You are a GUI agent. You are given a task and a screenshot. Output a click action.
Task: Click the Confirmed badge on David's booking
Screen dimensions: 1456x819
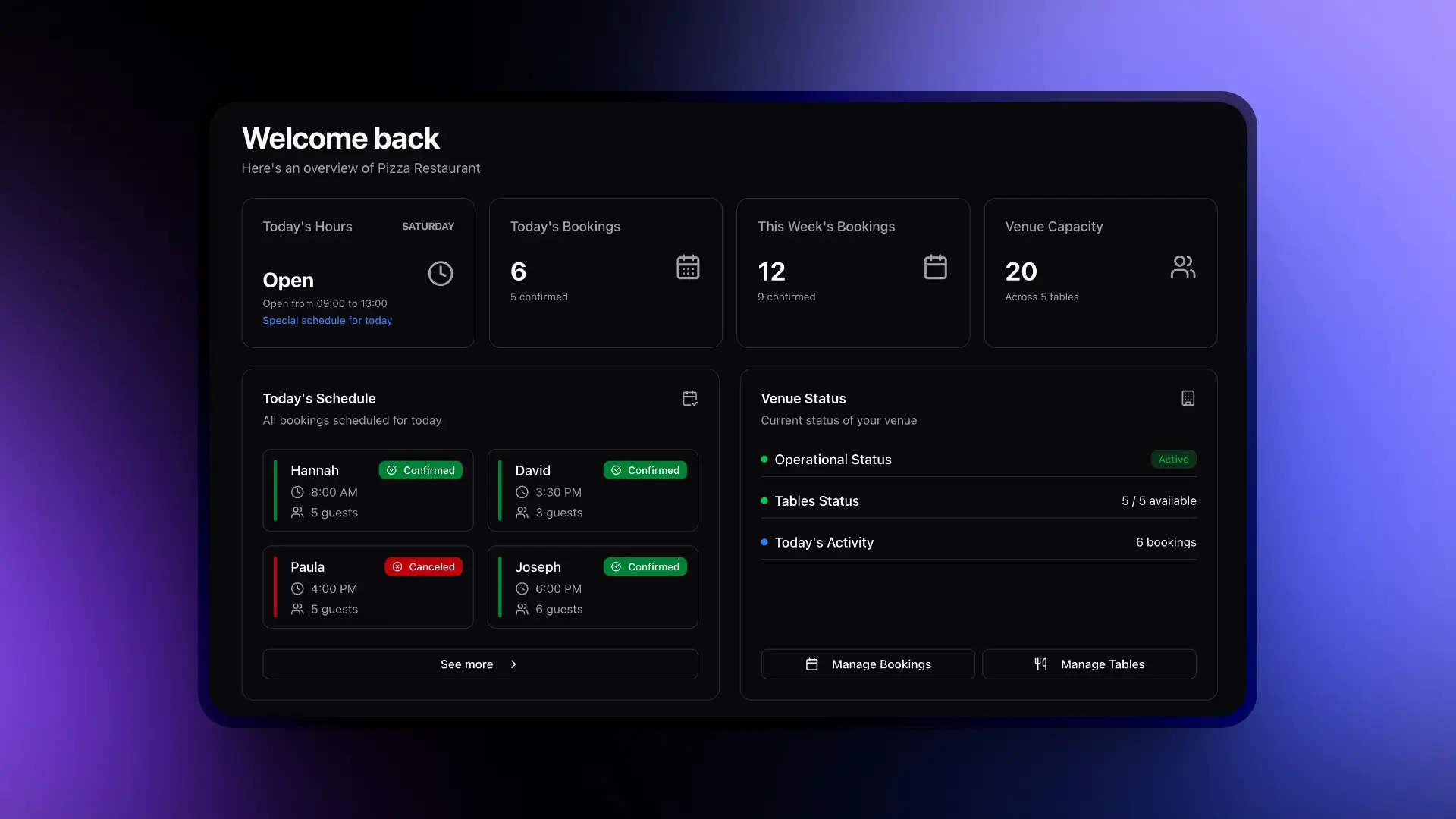645,470
